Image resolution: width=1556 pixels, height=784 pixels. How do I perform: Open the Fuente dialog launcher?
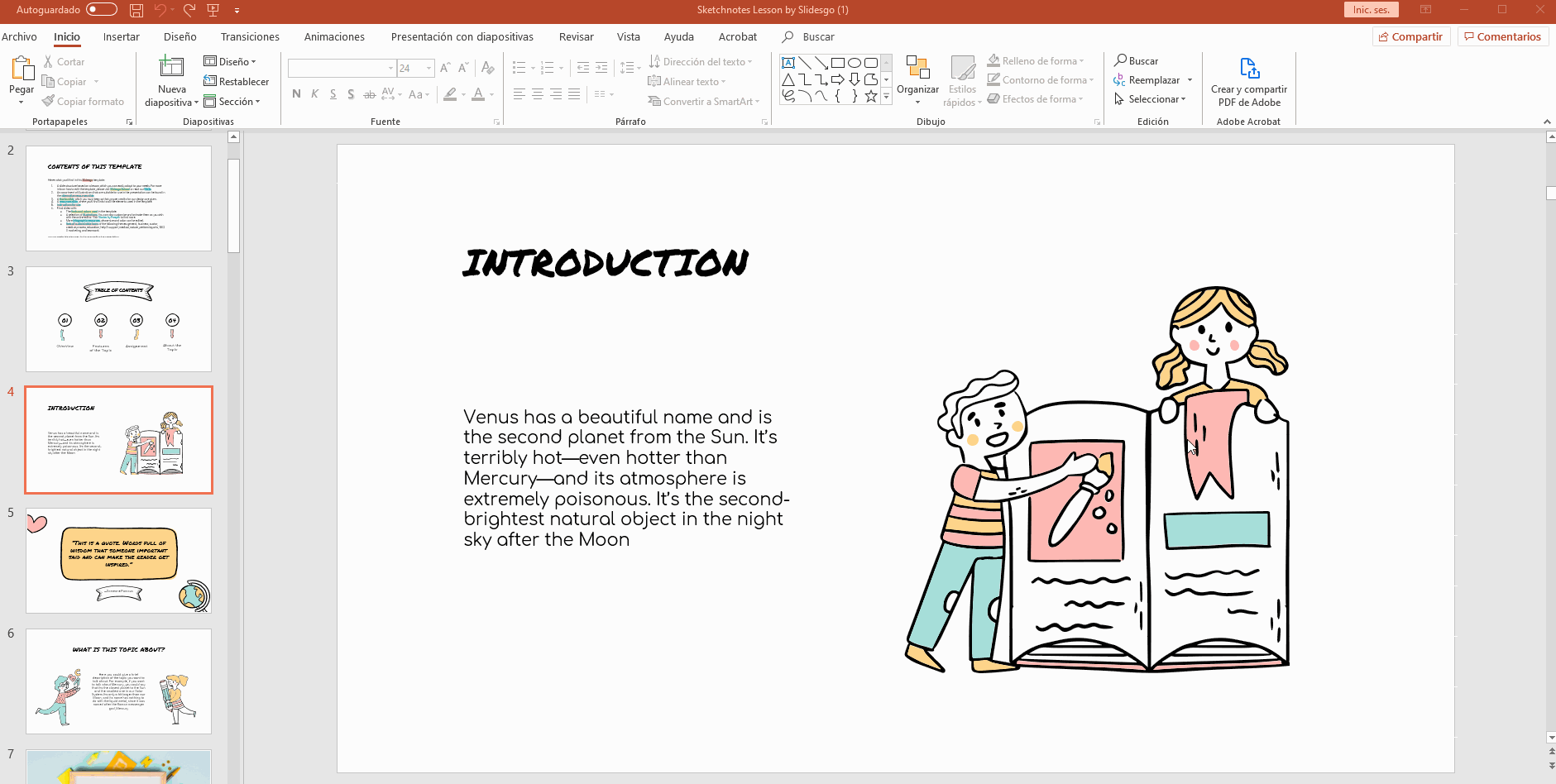click(x=497, y=122)
